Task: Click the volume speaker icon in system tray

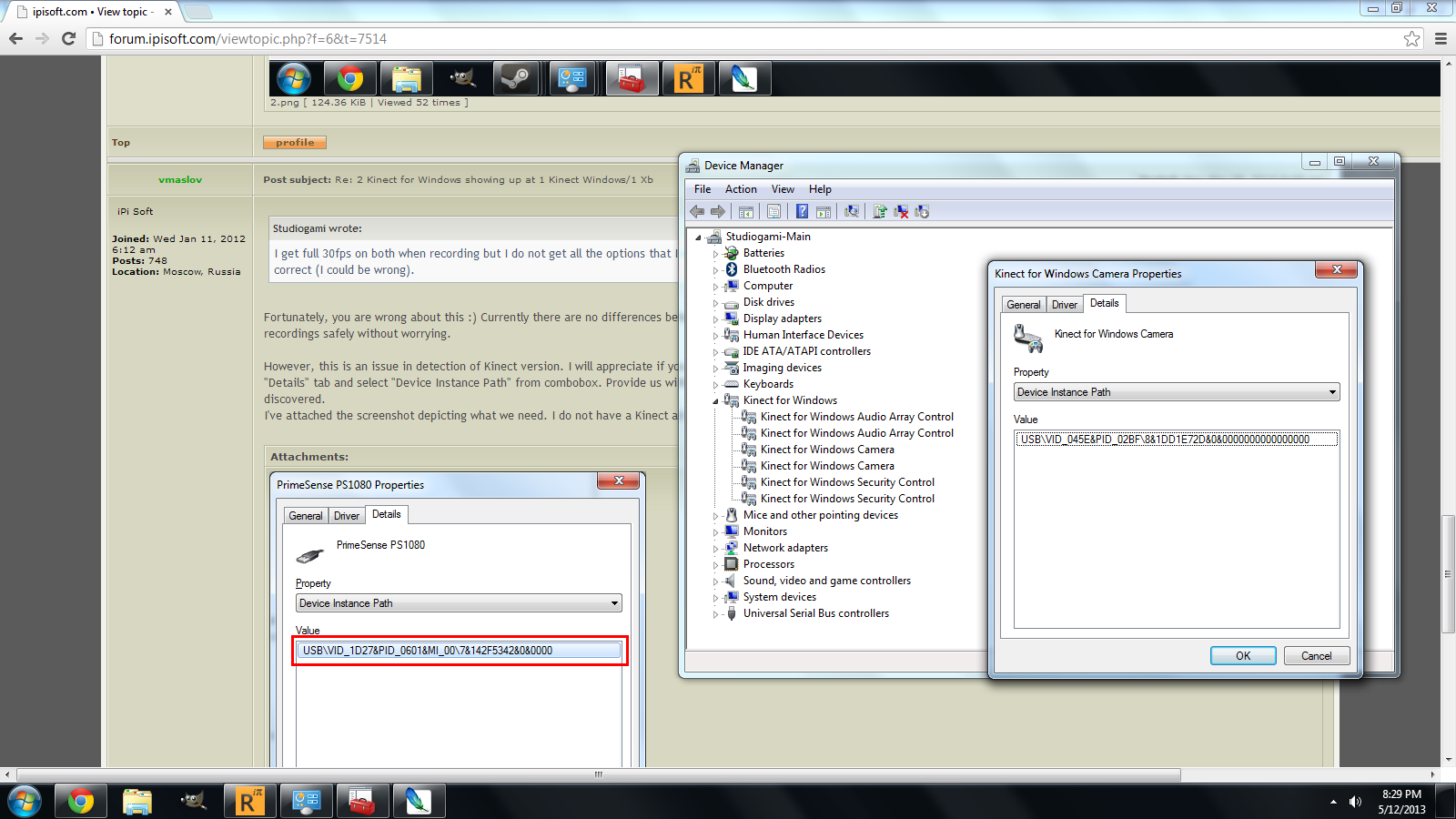Action: click(1355, 802)
